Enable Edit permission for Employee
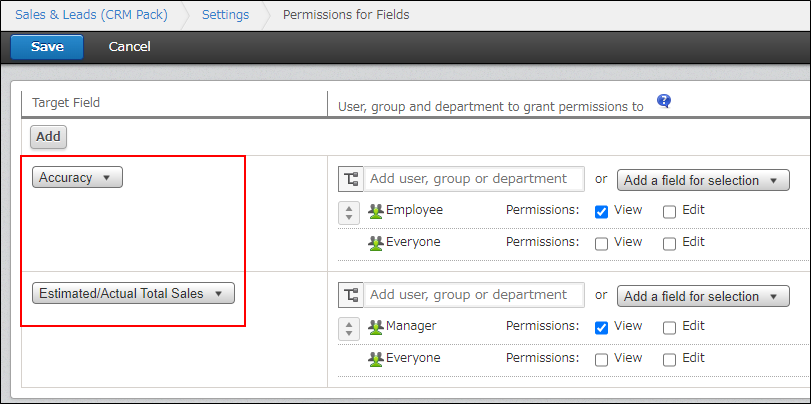This screenshot has width=811, height=404. pyautogui.click(x=669, y=211)
